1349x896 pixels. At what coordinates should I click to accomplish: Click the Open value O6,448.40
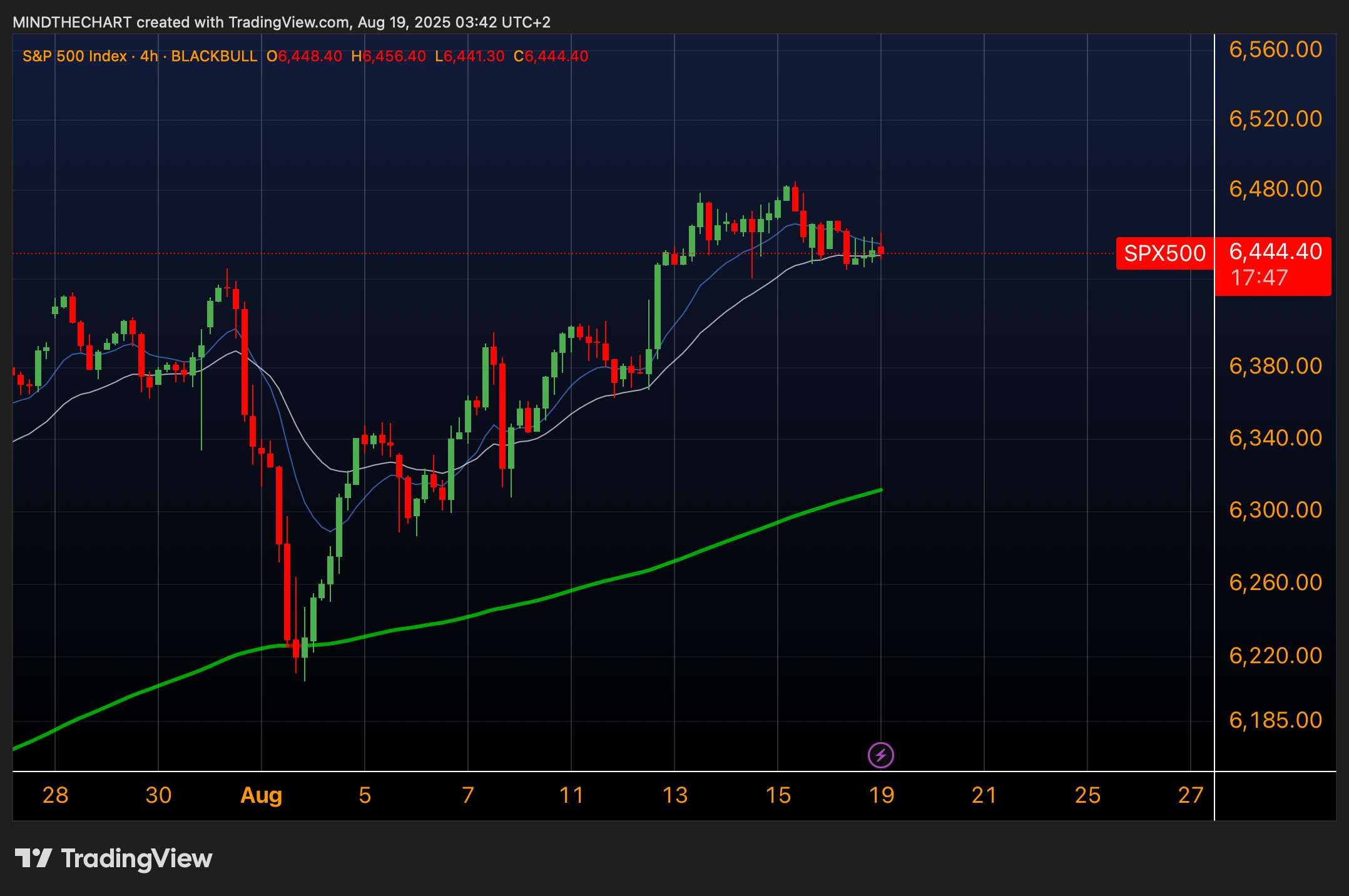tap(304, 56)
